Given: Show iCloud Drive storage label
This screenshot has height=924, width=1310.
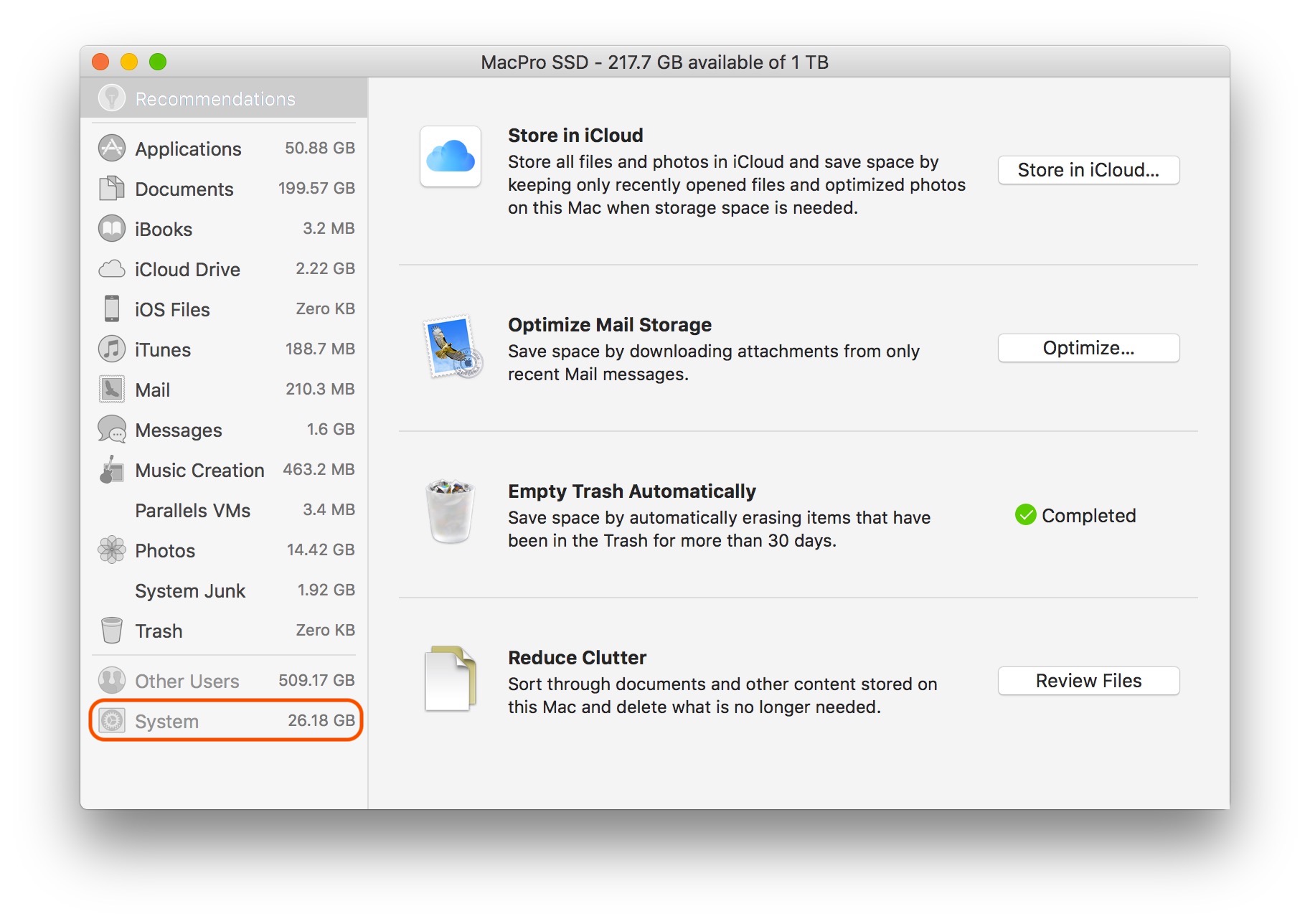Looking at the screenshot, I should (187, 269).
